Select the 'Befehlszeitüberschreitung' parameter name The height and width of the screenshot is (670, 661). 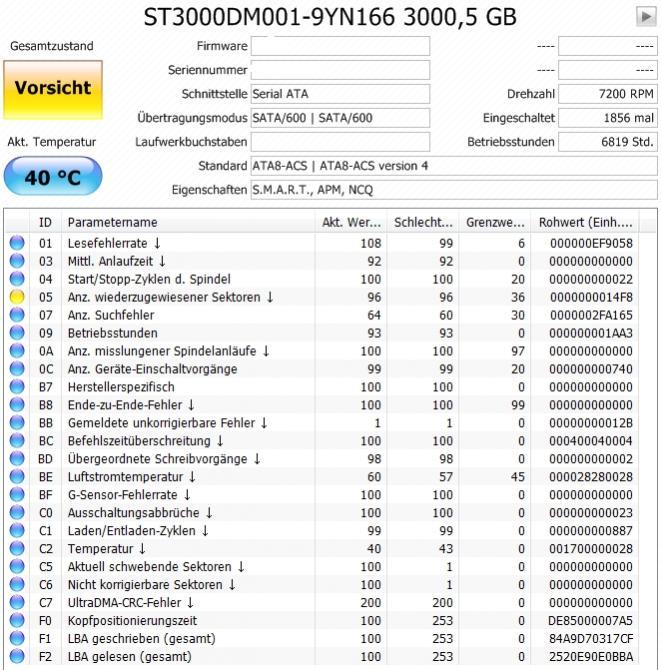(x=139, y=441)
